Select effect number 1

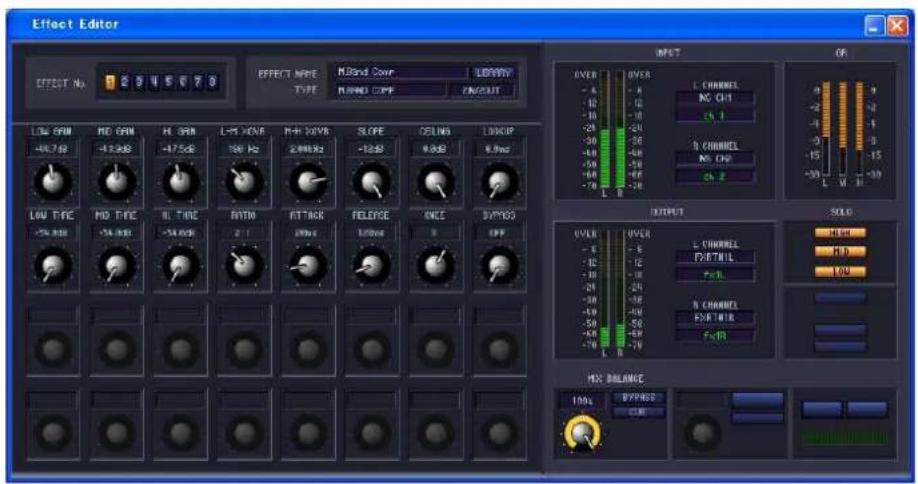[110, 82]
